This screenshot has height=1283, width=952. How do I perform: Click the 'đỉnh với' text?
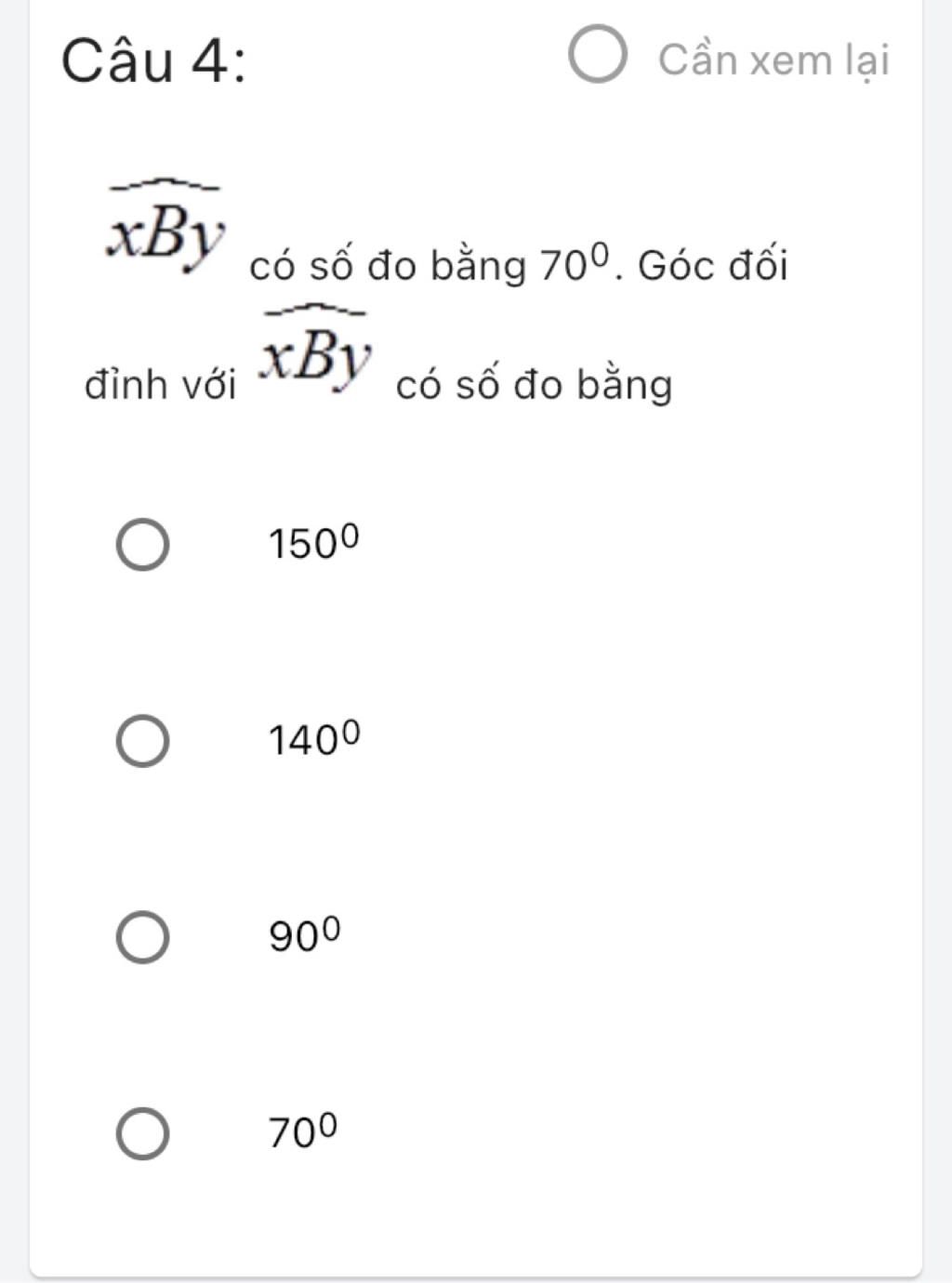[161, 385]
